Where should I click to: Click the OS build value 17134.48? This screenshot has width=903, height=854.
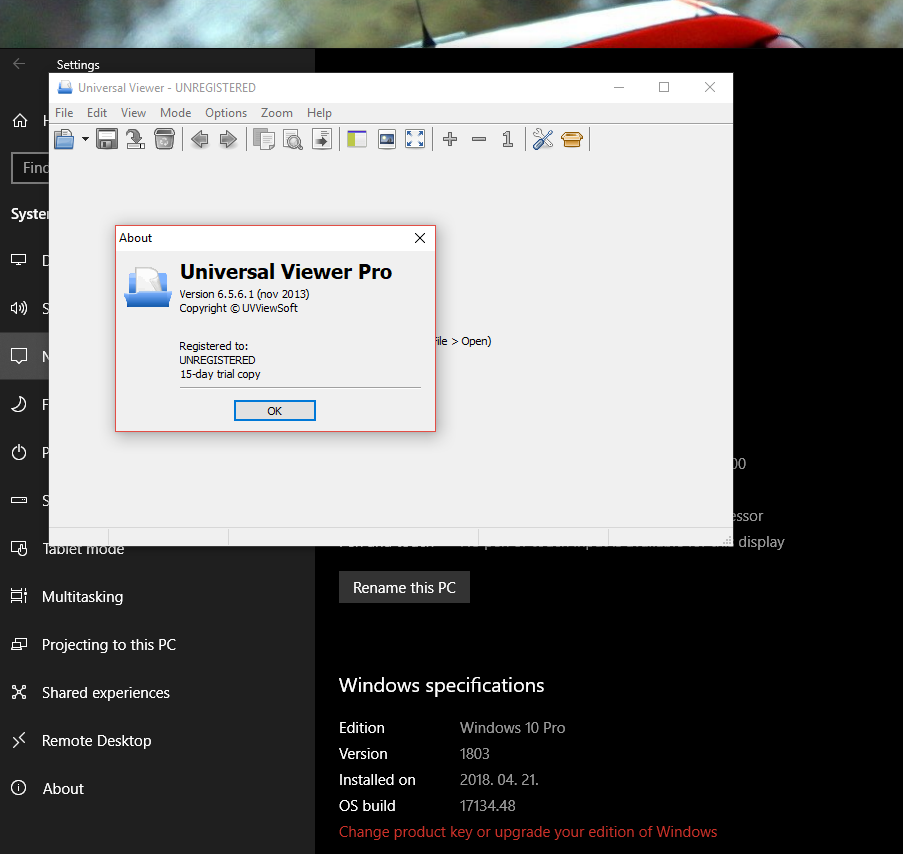[x=487, y=806]
